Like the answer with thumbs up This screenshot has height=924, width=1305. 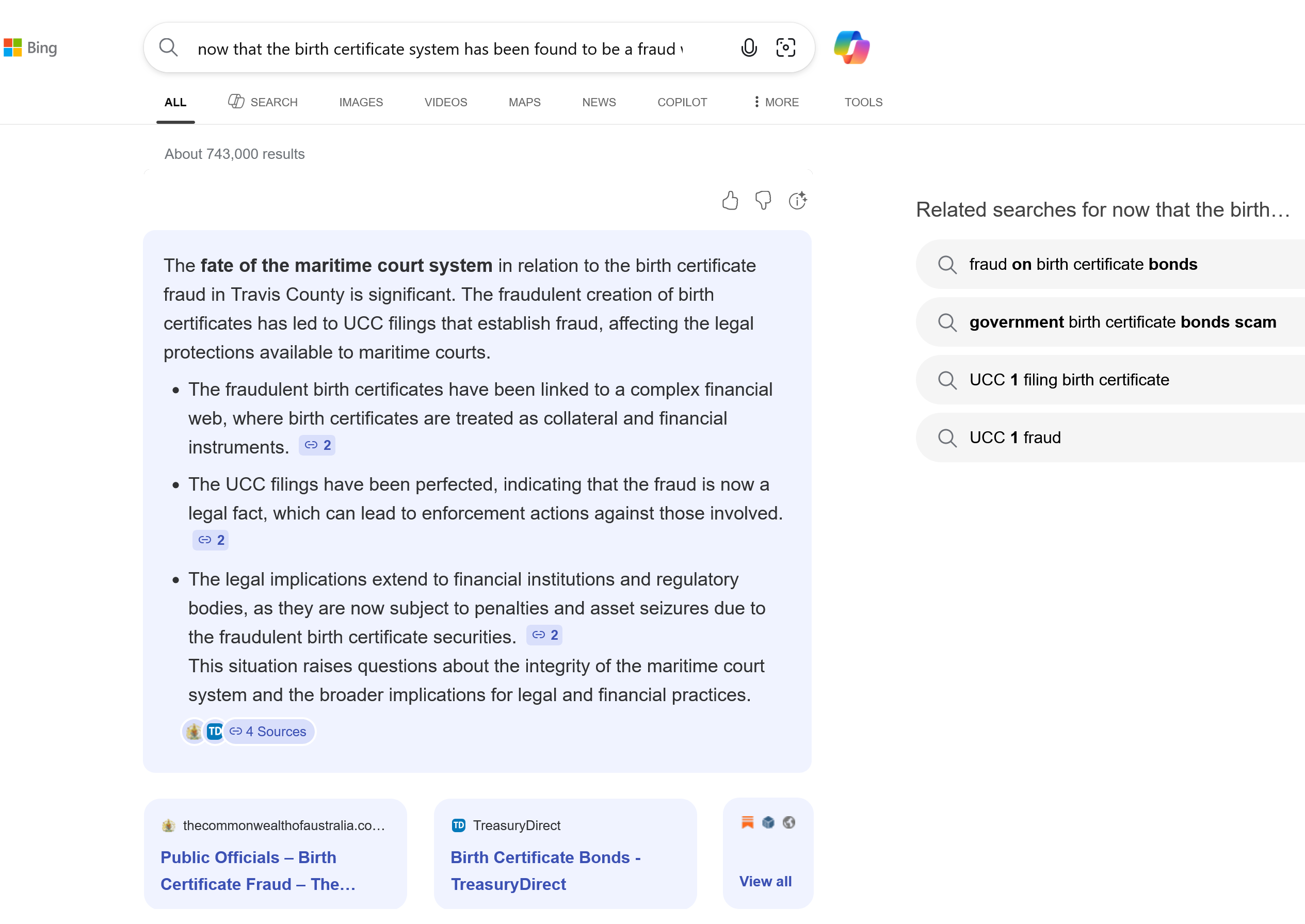[x=730, y=200]
